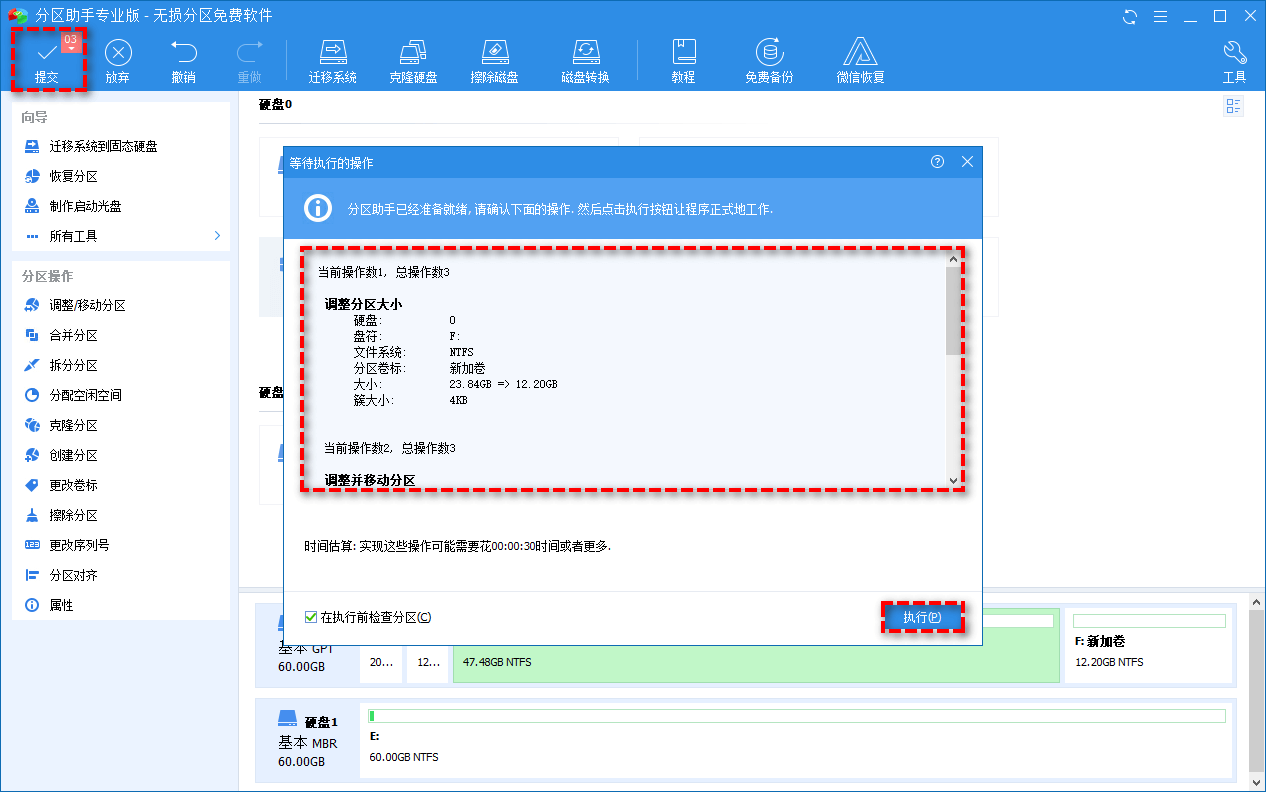
Task: Click the dialog help question mark
Action: click(937, 161)
